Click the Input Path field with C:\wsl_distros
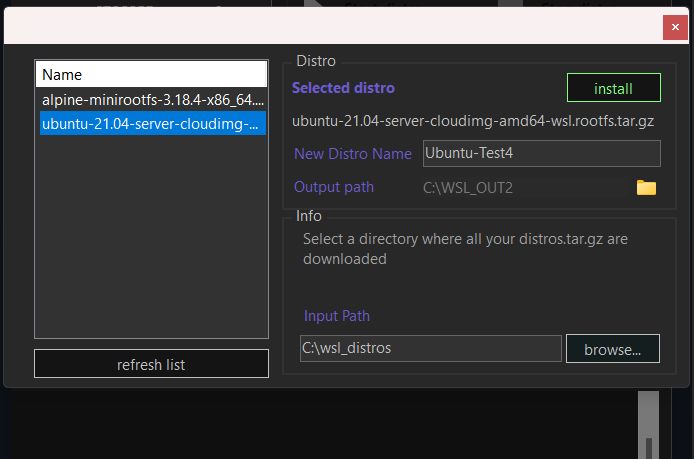 [430, 349]
